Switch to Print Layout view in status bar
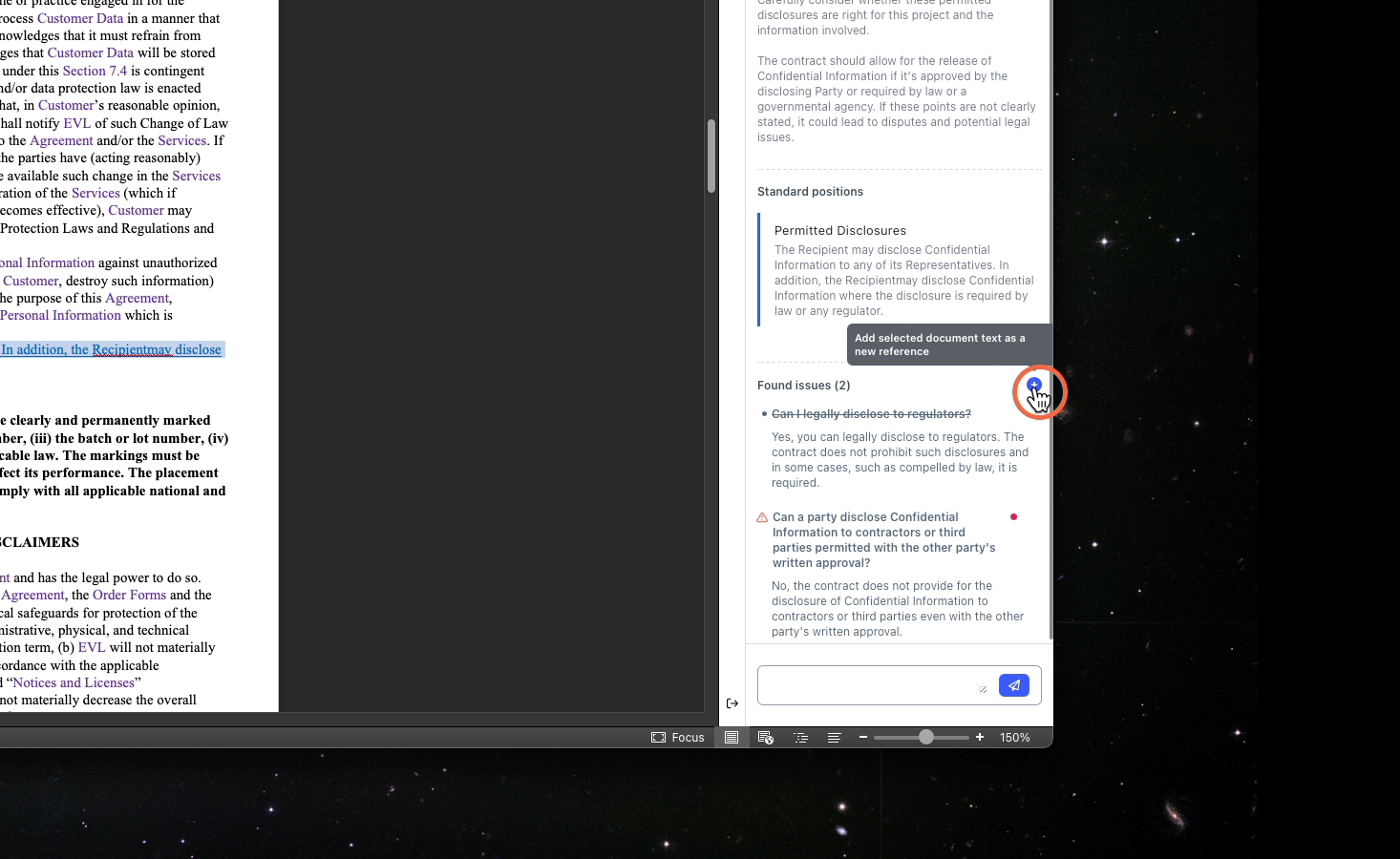 (x=732, y=737)
